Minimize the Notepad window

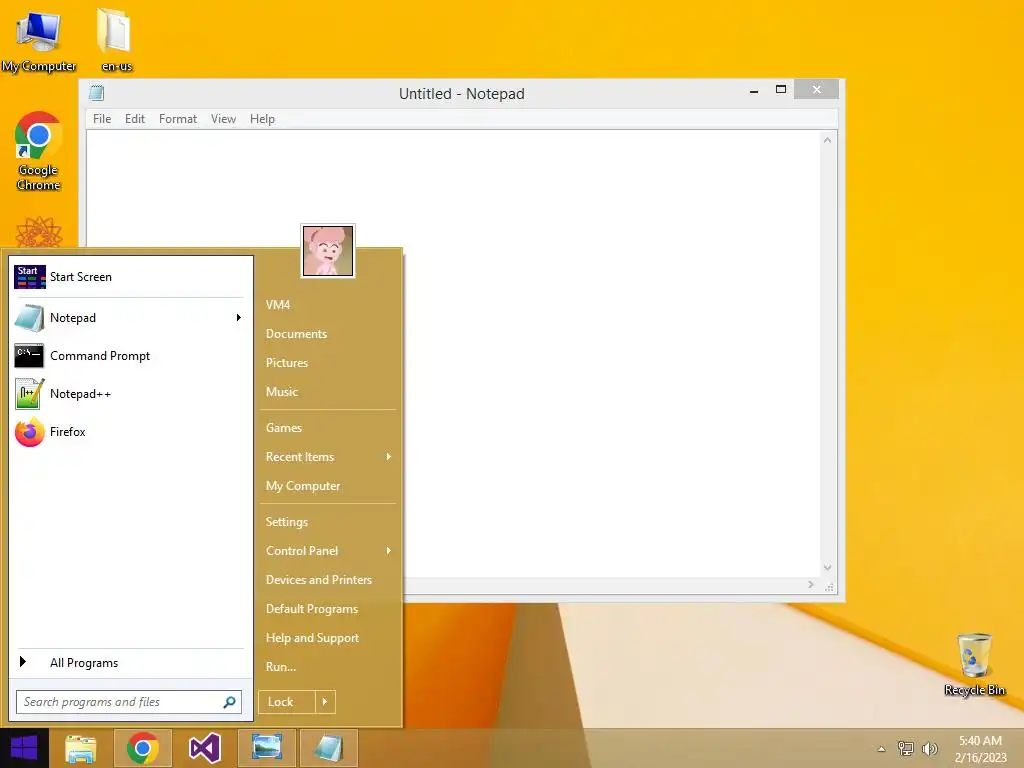coord(754,90)
